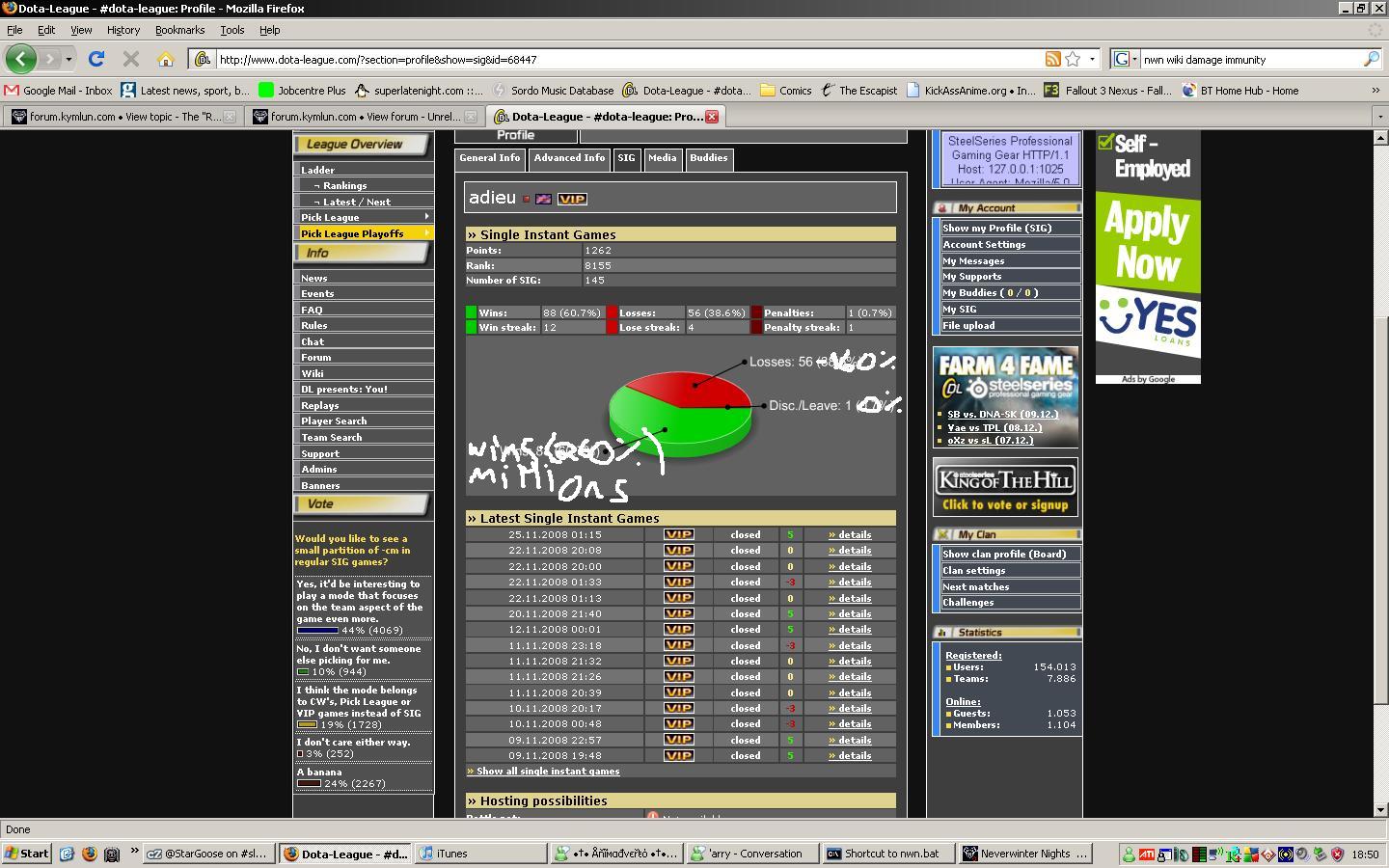The height and width of the screenshot is (868, 1389).
Task: Click the country flag next to adieu
Action: point(544,199)
